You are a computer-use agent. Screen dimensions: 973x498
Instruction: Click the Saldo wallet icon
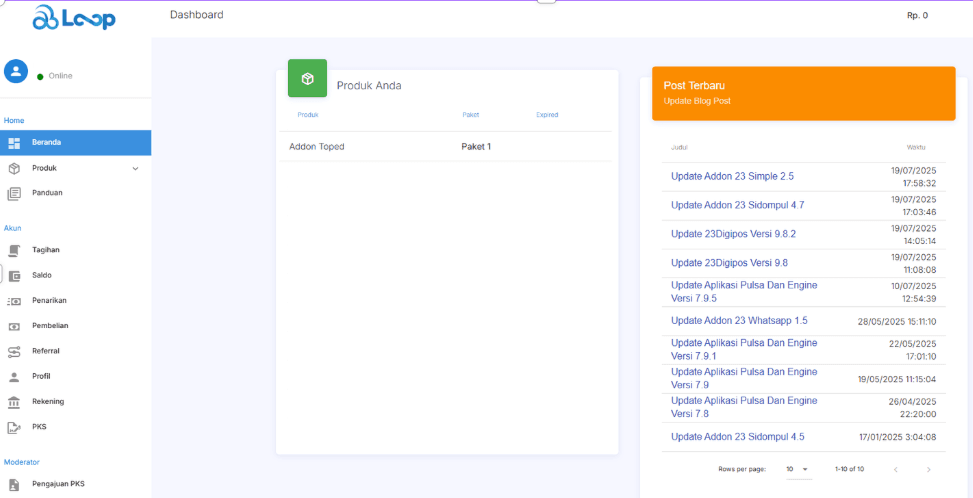[14, 275]
